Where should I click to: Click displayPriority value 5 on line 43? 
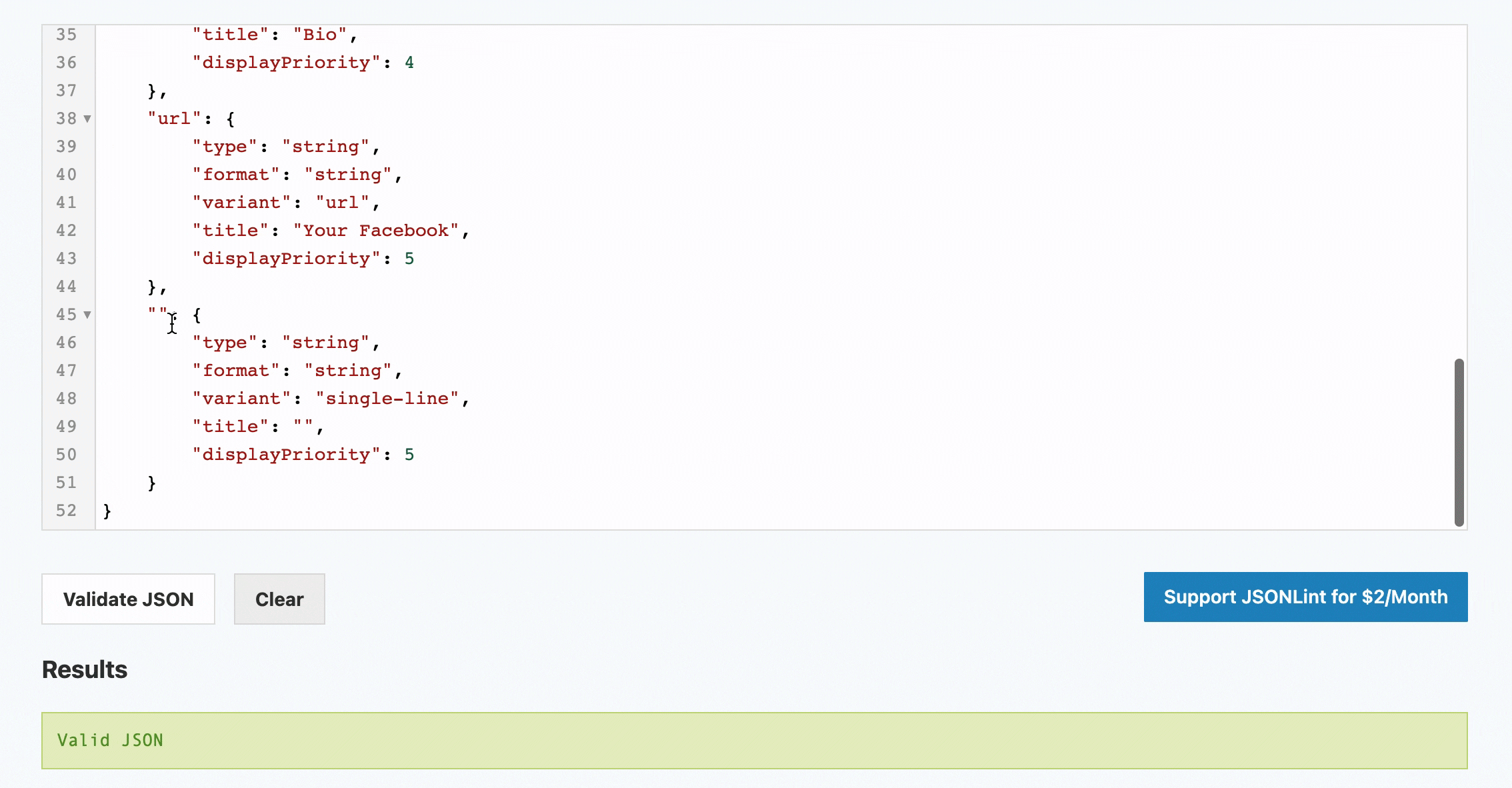point(409,259)
